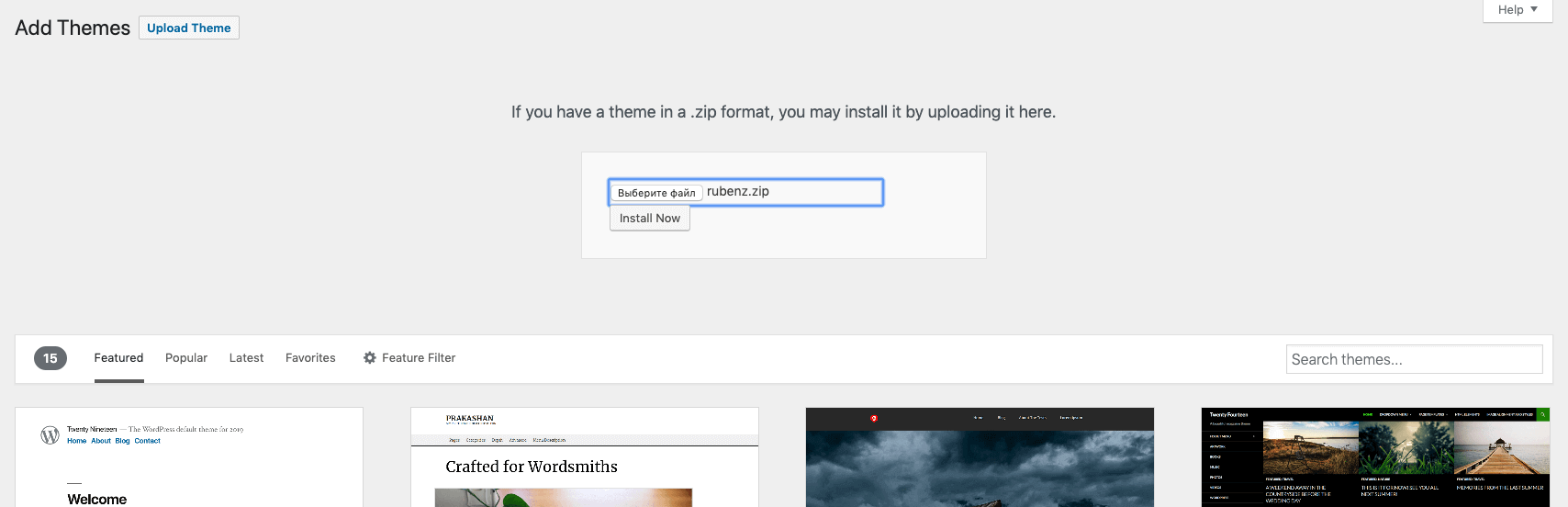Go to the Favorites tab
The height and width of the screenshot is (507, 1568).
(310, 358)
